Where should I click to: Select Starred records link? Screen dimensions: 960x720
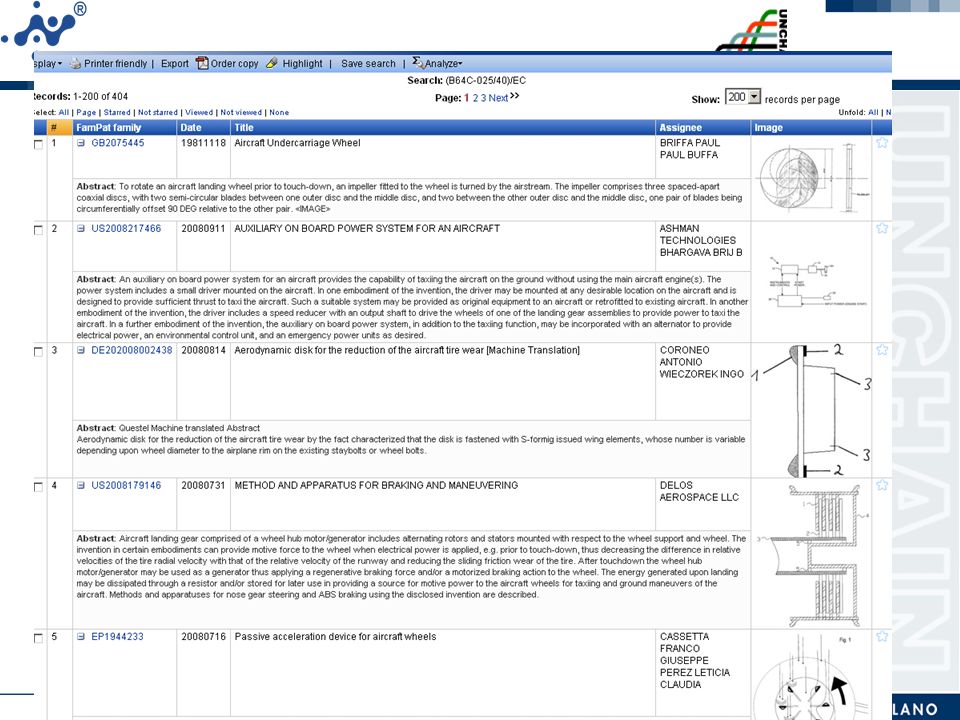(x=117, y=113)
